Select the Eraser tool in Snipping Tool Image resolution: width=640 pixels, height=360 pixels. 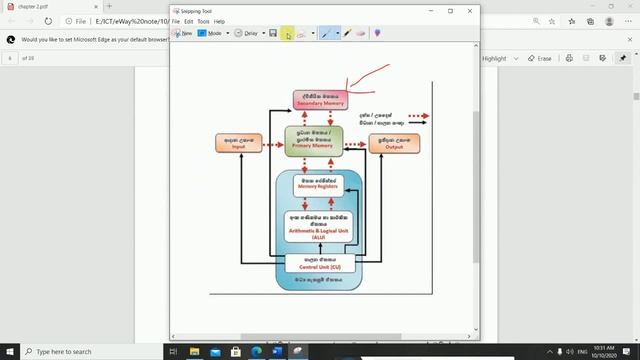360,33
